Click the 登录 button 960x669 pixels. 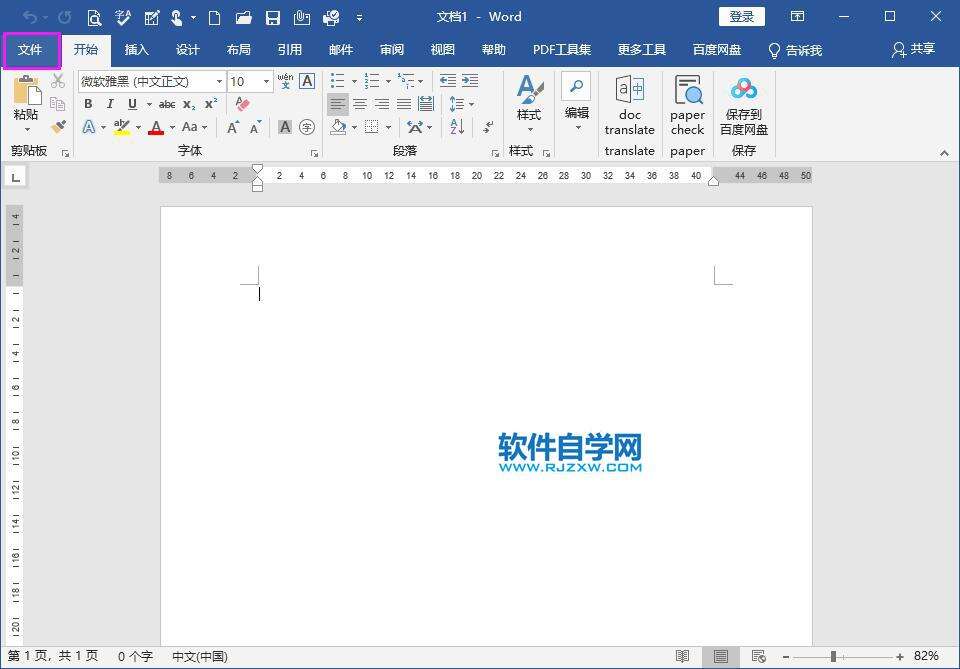pyautogui.click(x=741, y=16)
